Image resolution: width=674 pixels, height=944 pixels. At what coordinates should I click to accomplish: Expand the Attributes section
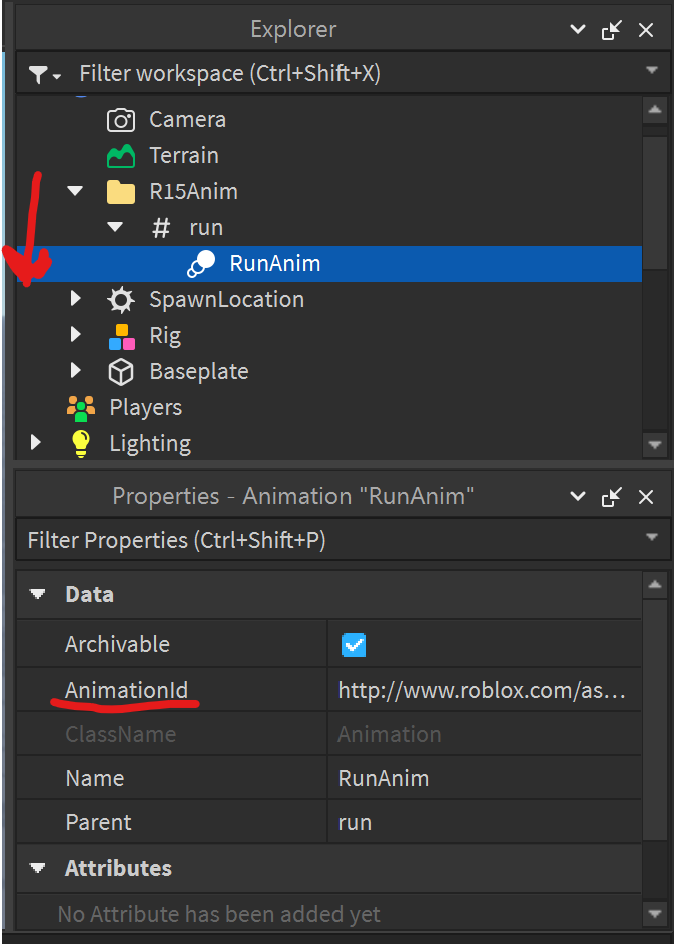tap(37, 868)
